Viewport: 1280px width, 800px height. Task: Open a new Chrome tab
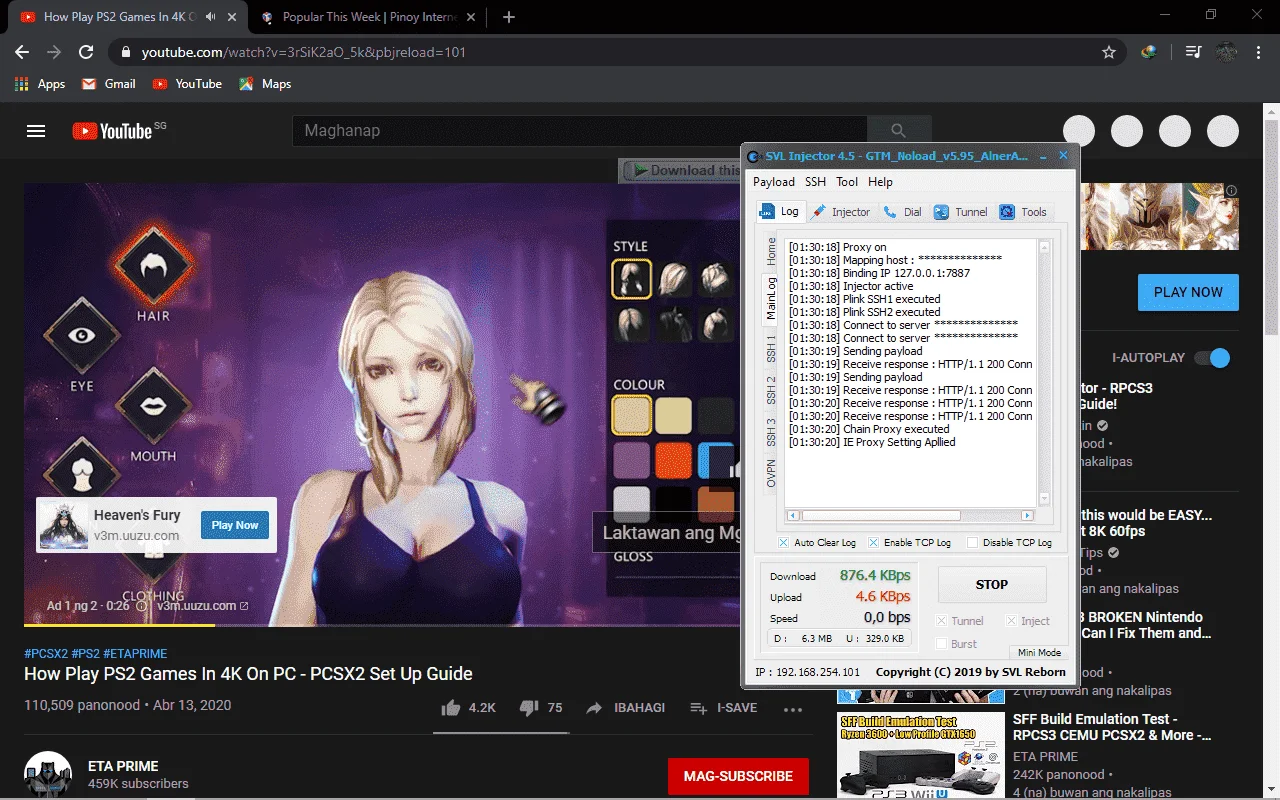[509, 17]
